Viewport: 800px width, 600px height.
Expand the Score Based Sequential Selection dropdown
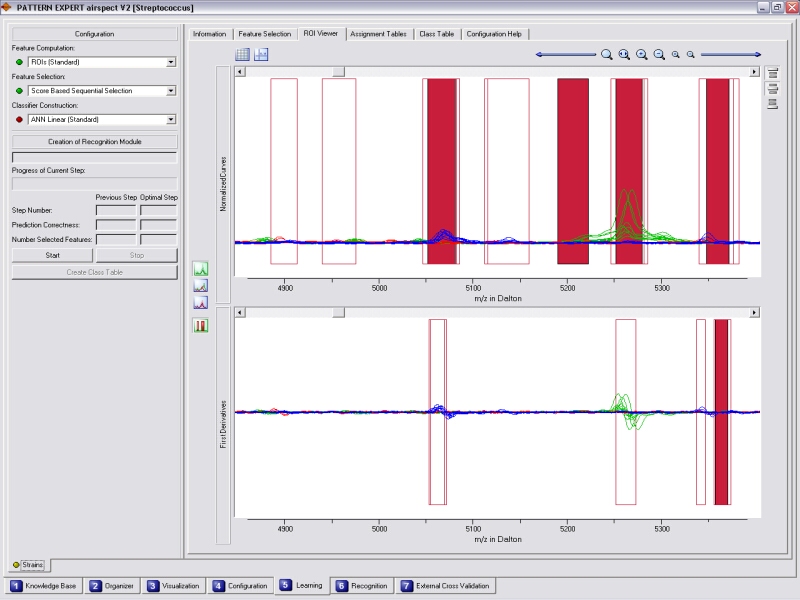click(x=171, y=91)
